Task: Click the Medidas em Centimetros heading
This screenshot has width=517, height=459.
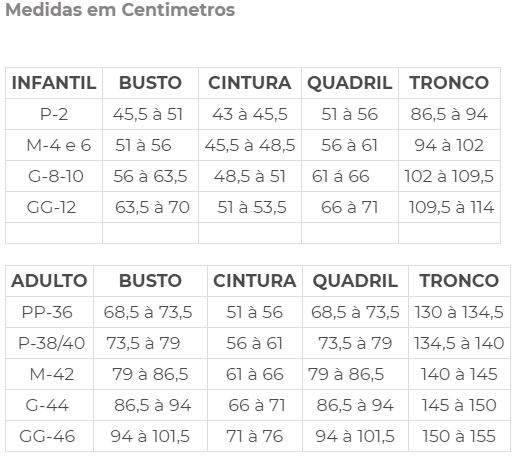Action: tap(120, 9)
